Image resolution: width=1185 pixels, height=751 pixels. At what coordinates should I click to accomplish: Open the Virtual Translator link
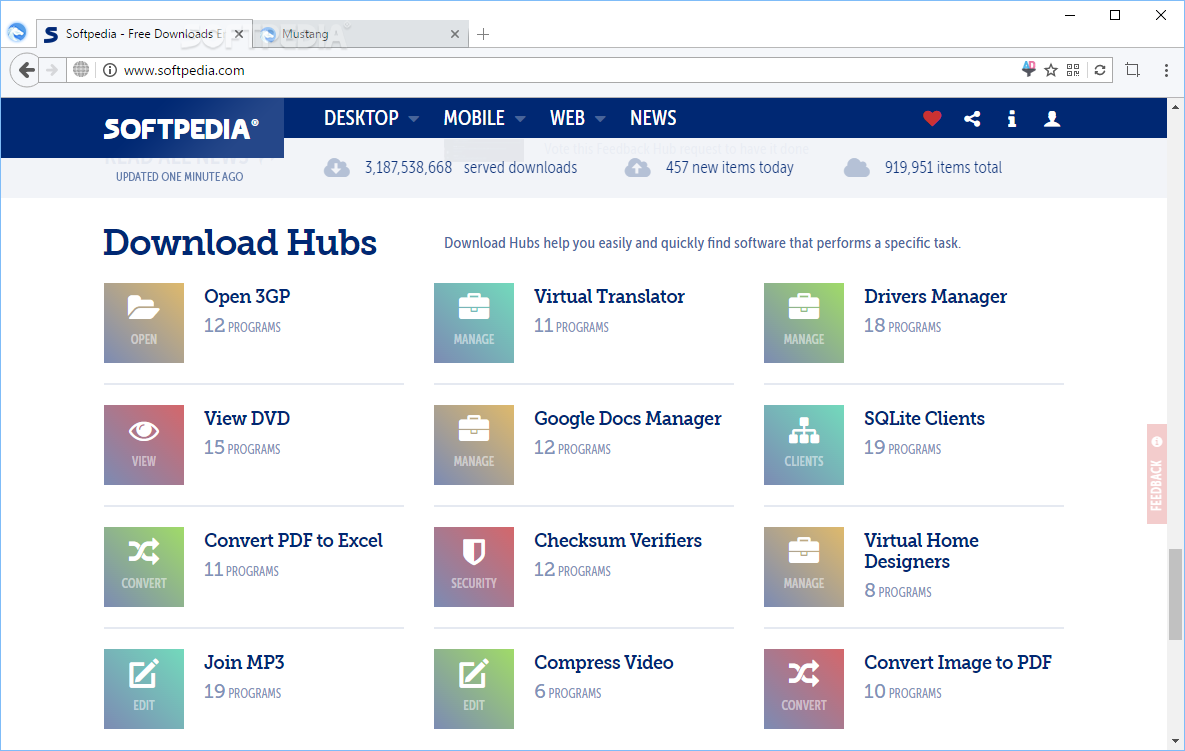click(x=609, y=296)
